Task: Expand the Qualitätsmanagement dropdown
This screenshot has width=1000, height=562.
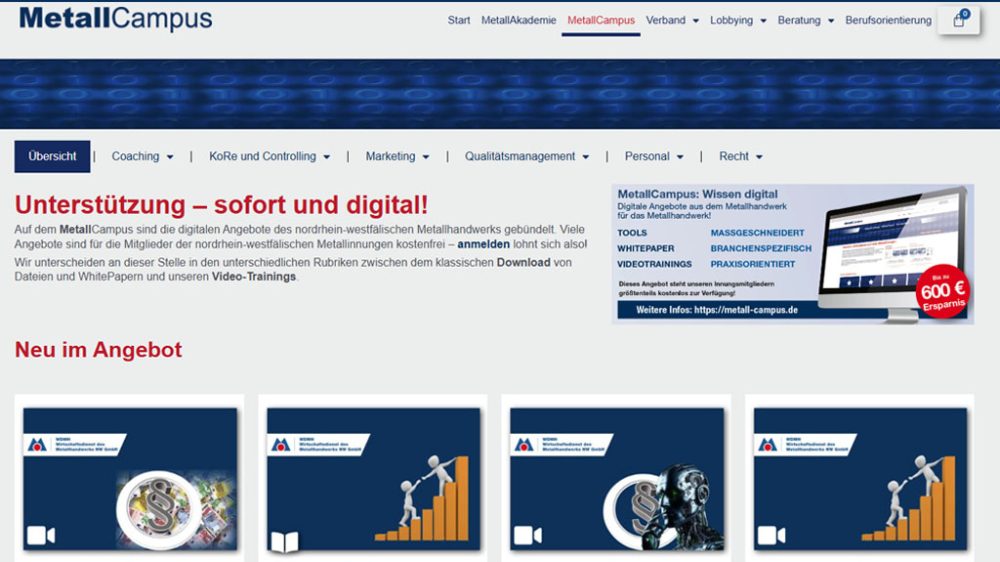Action: pos(527,156)
